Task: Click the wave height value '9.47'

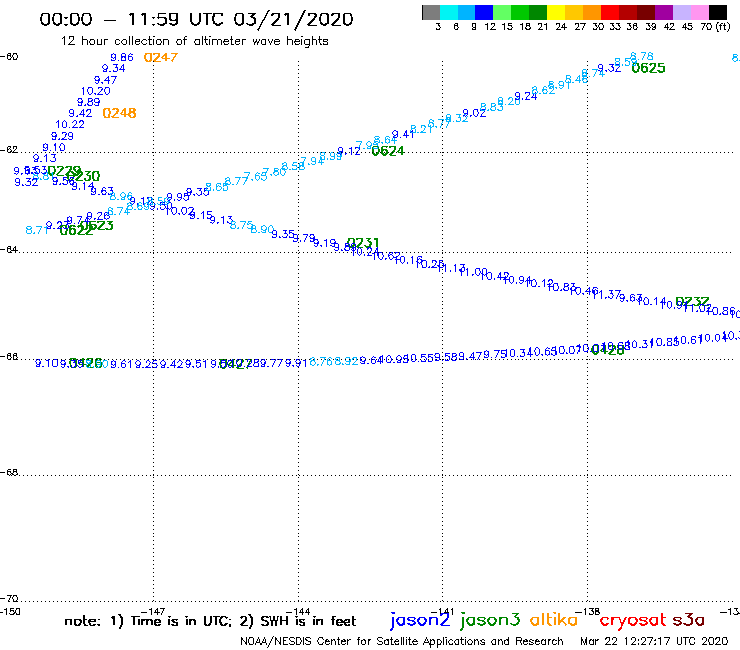Action: click(x=105, y=80)
